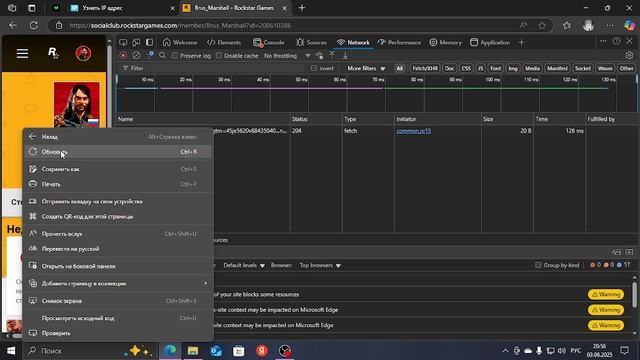Click first Warning badge in issues list
Image resolution: width=640 pixels, height=360 pixels.
point(606,294)
